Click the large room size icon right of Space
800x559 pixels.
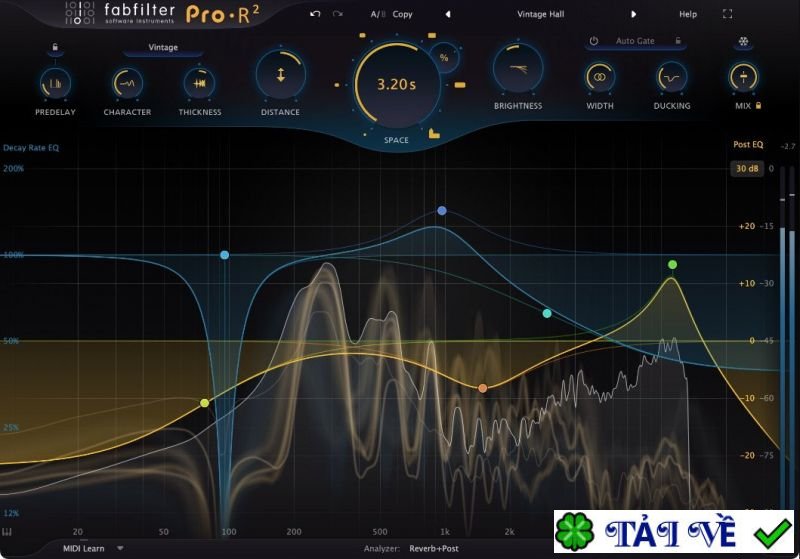(x=460, y=85)
